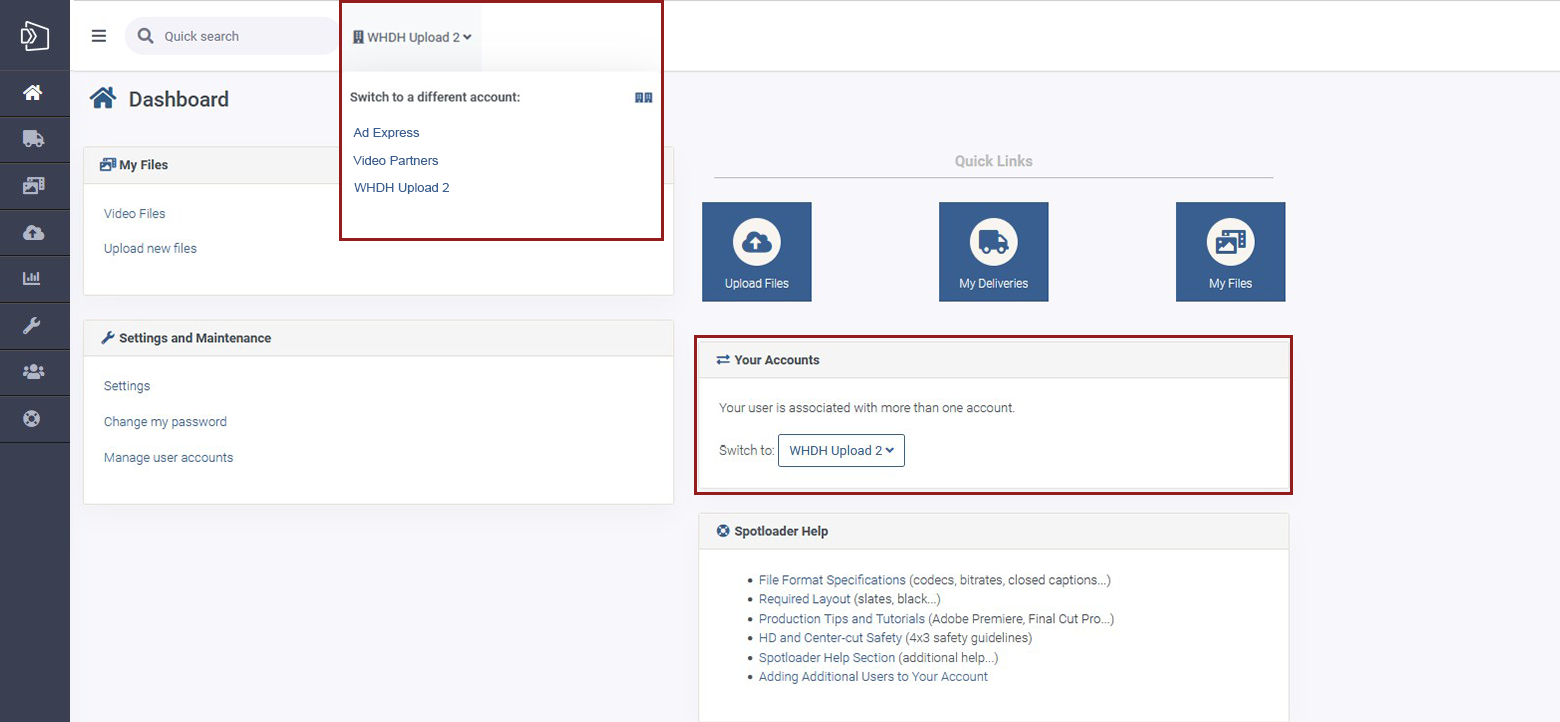The width and height of the screenshot is (1560, 722).
Task: Click the magnifier icon in Quick search
Action: point(146,36)
